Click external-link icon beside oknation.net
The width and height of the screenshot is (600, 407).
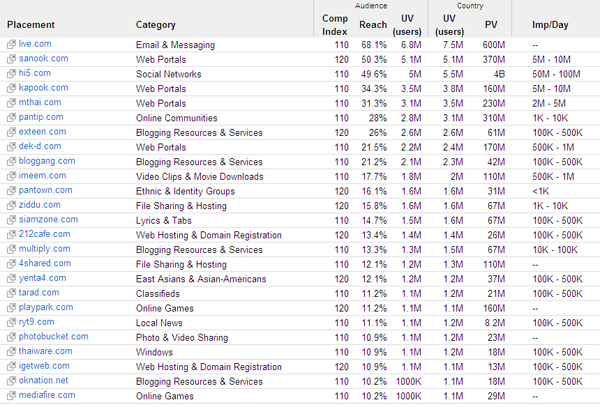pyautogui.click(x=11, y=381)
